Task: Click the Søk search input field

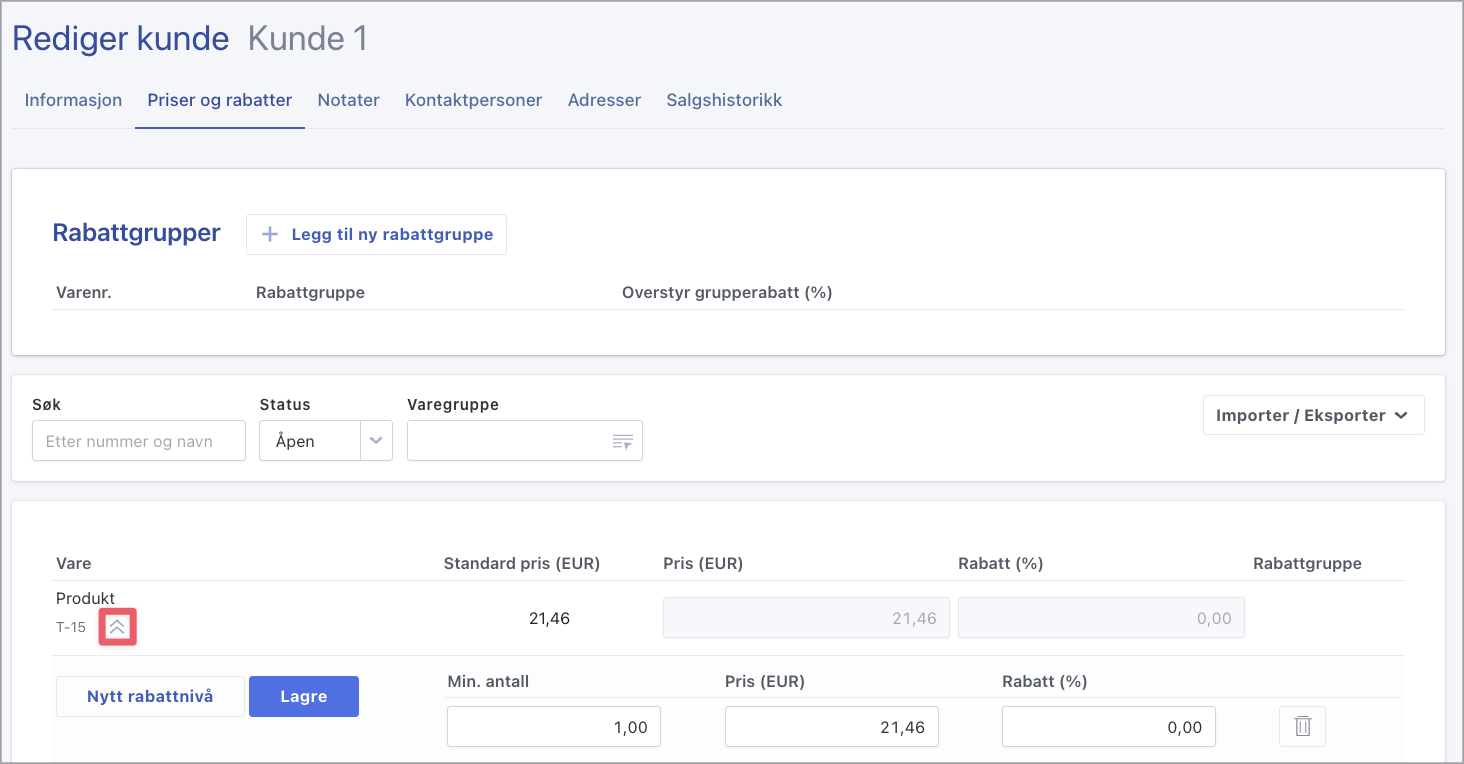Action: (138, 441)
